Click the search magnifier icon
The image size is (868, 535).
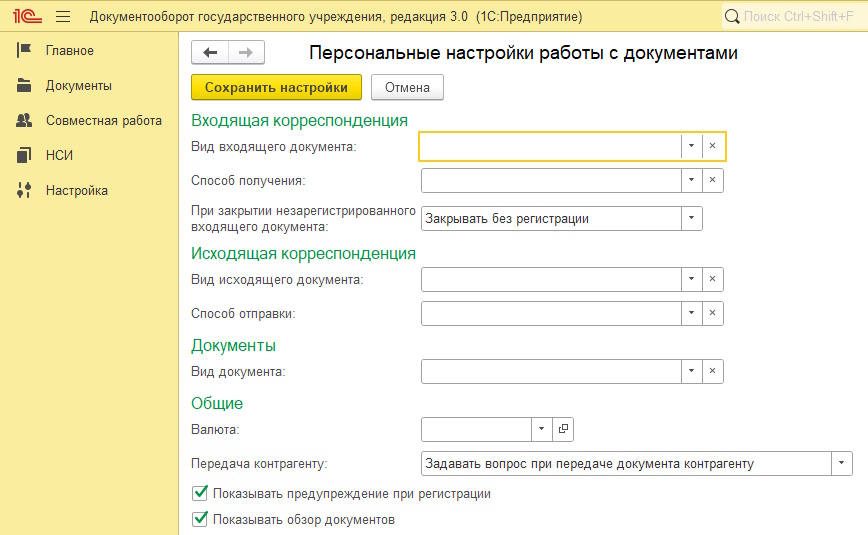pyautogui.click(x=732, y=17)
